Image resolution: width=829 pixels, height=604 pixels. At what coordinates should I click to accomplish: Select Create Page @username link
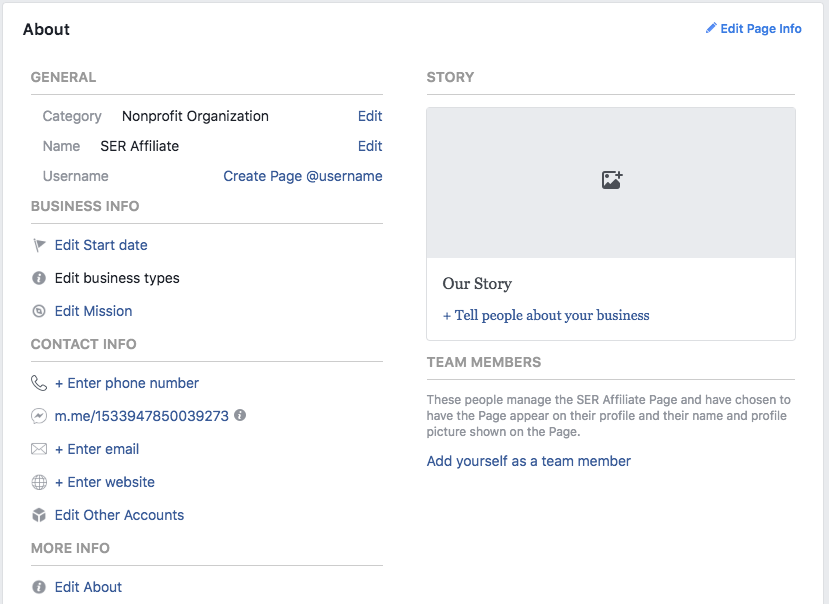click(x=302, y=176)
